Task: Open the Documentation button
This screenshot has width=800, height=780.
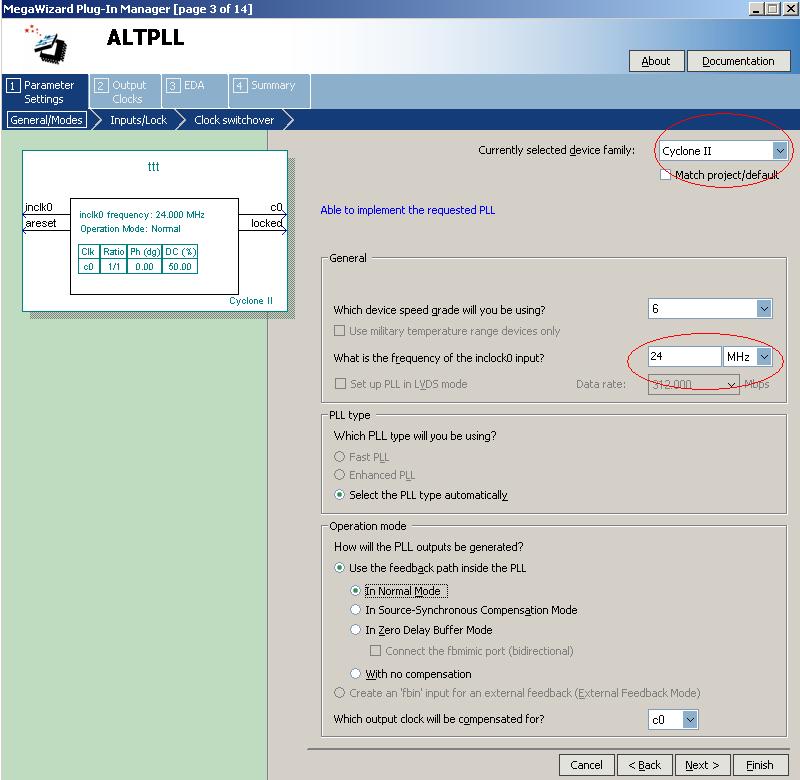Action: 738,61
